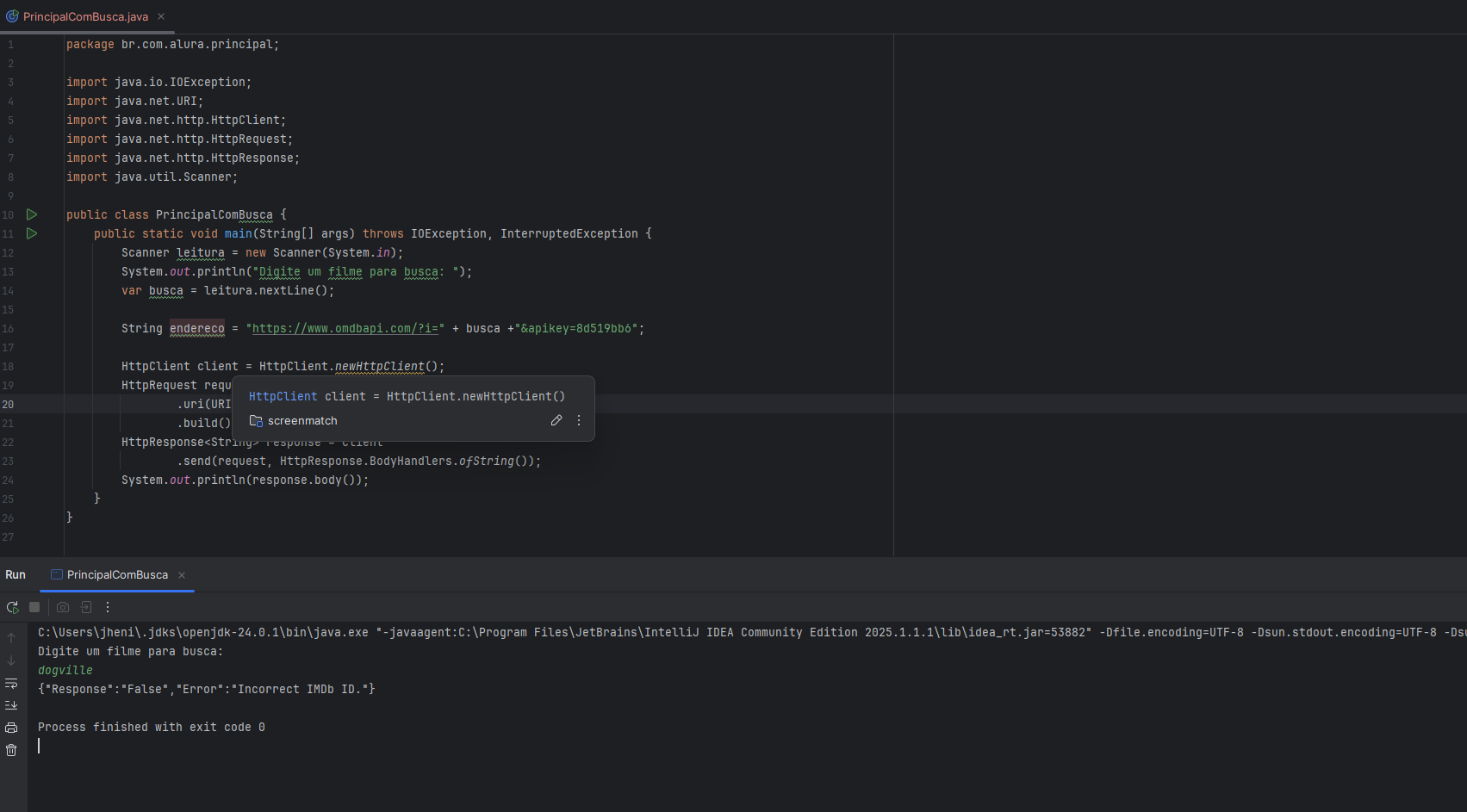This screenshot has width=1467, height=812.
Task: Open the omdbapi.com URL link in code
Action: [345, 328]
